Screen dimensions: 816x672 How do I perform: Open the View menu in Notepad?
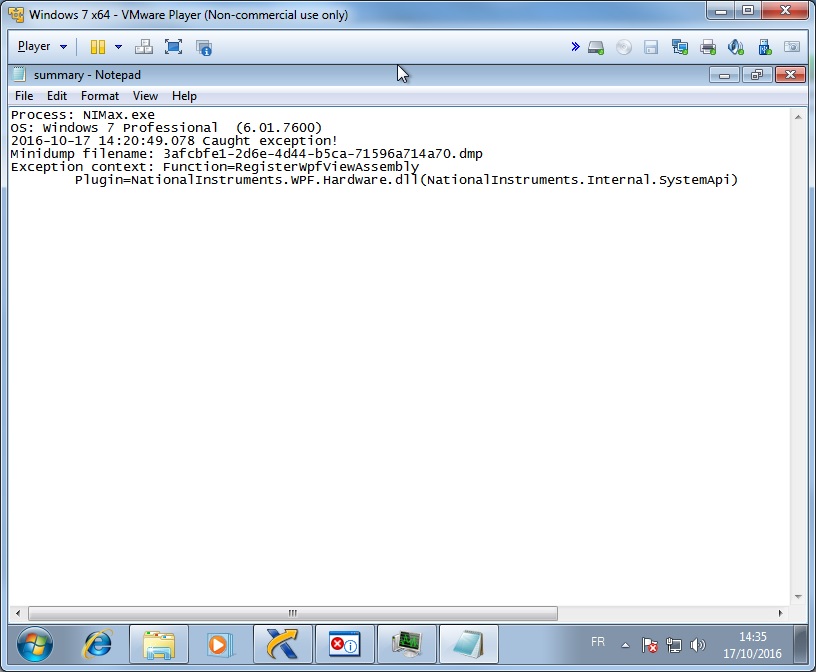click(x=145, y=96)
